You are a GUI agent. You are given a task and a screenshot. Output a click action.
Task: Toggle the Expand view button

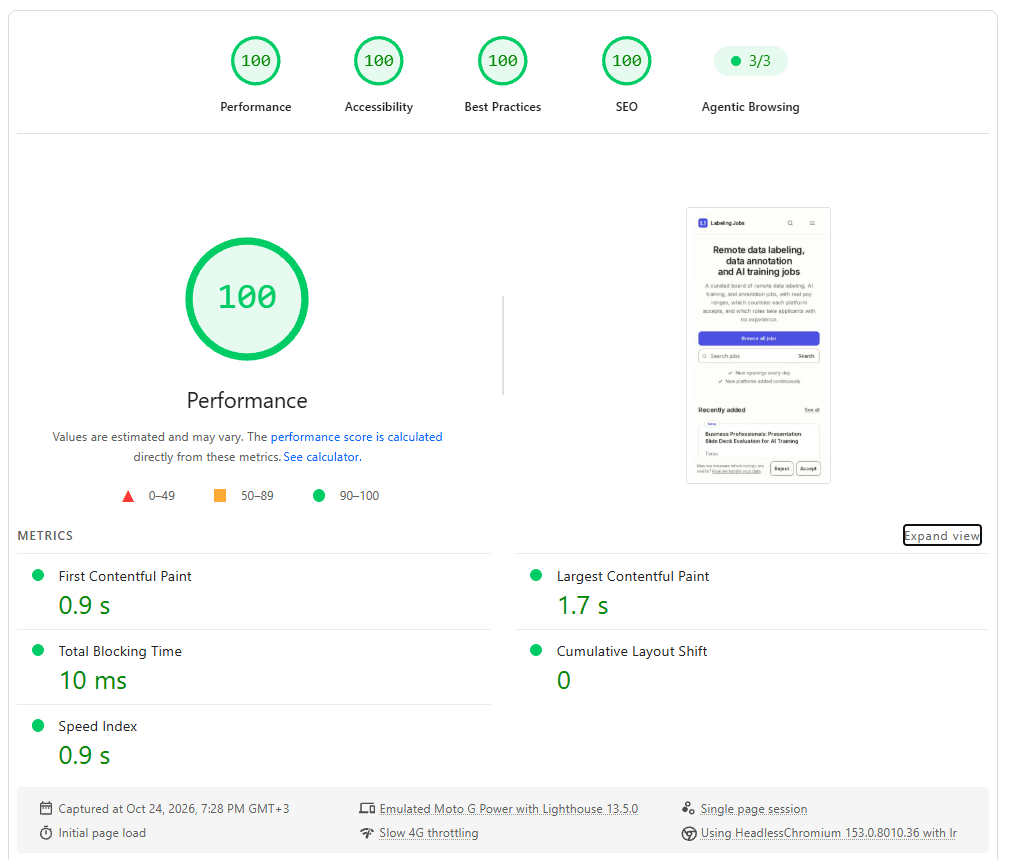(942, 536)
